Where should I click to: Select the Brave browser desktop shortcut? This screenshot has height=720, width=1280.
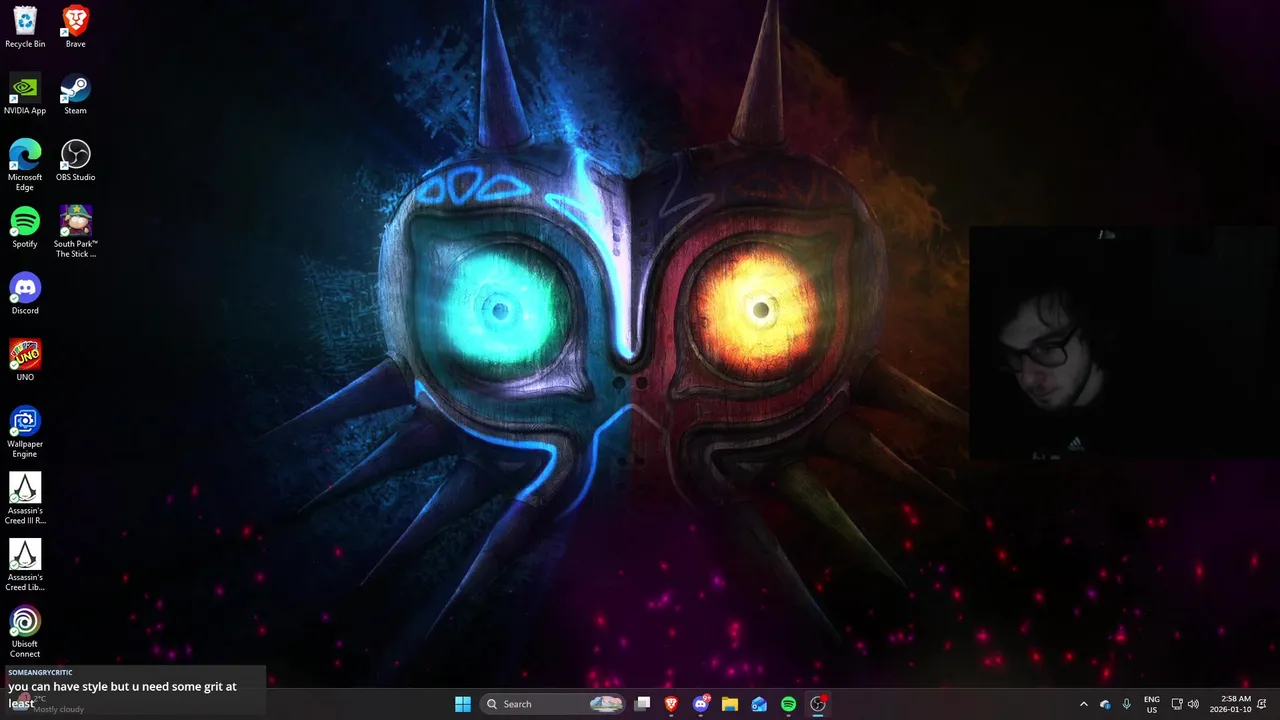coord(75,27)
